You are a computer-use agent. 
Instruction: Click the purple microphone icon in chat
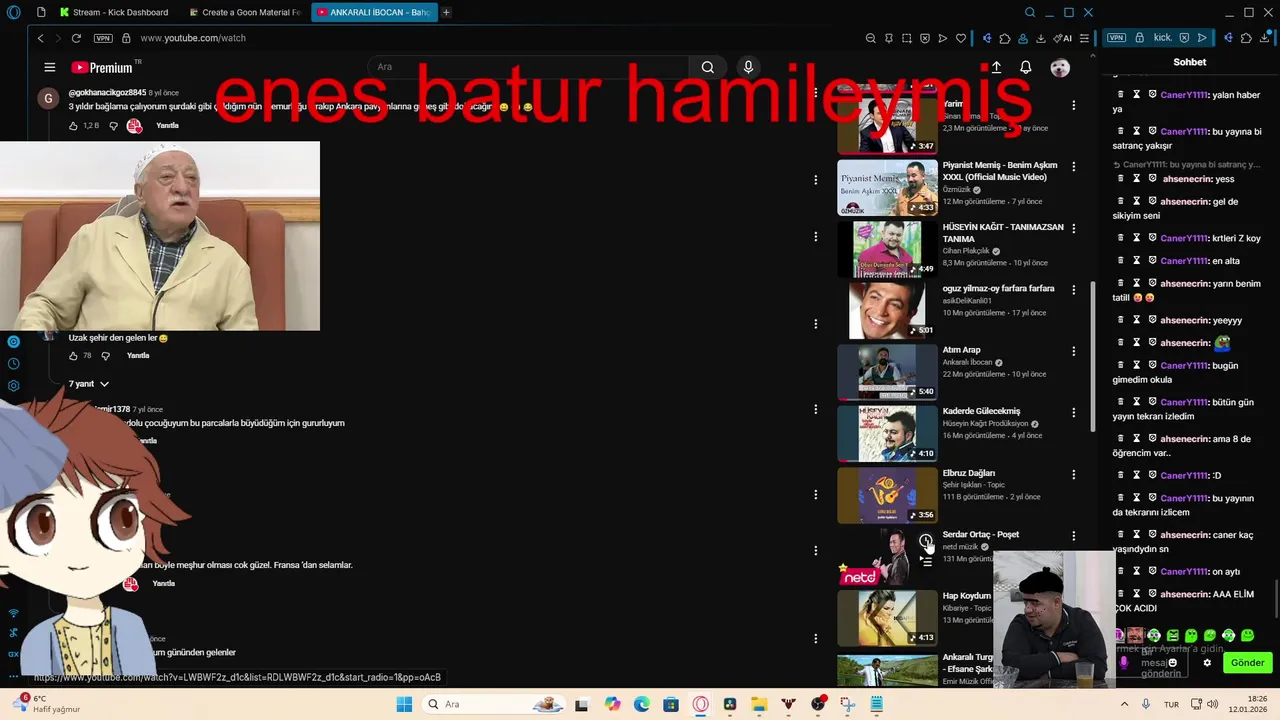[1123, 663]
